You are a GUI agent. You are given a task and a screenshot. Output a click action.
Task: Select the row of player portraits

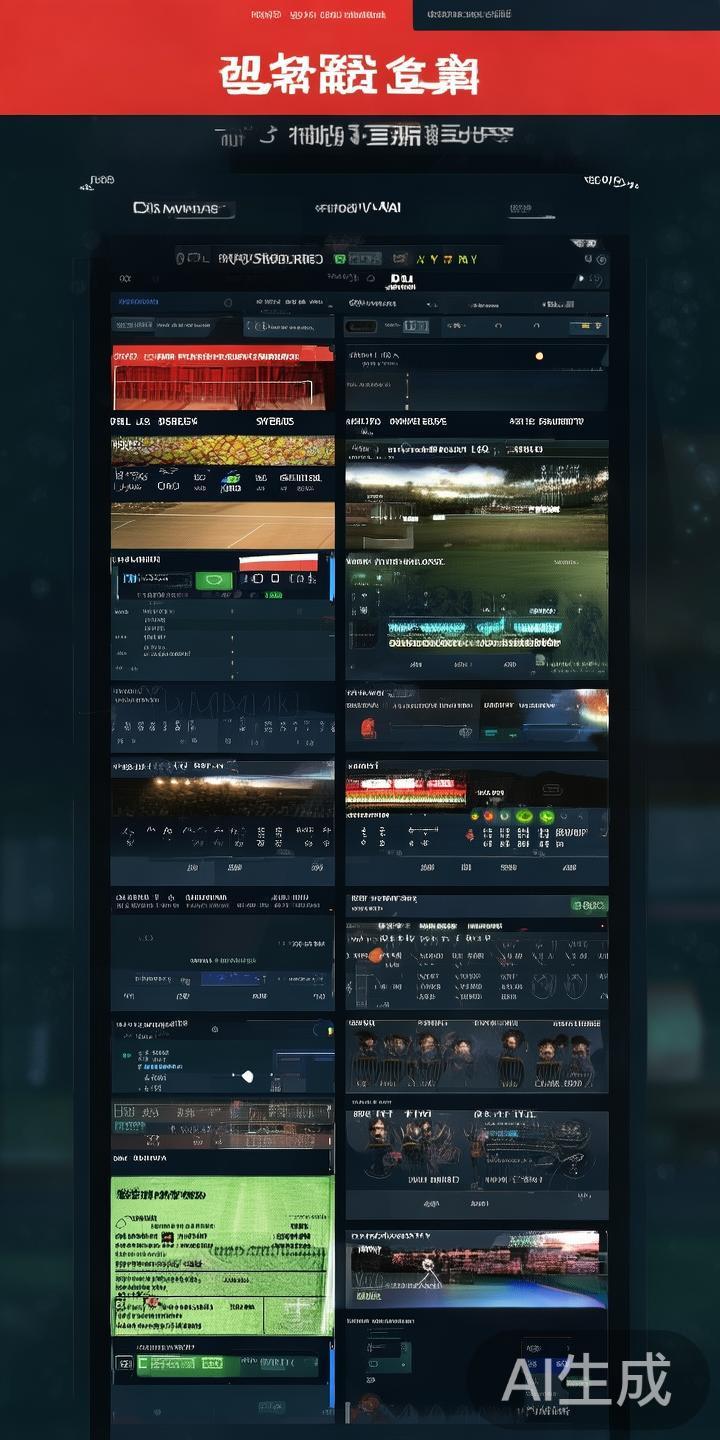(x=476, y=1055)
